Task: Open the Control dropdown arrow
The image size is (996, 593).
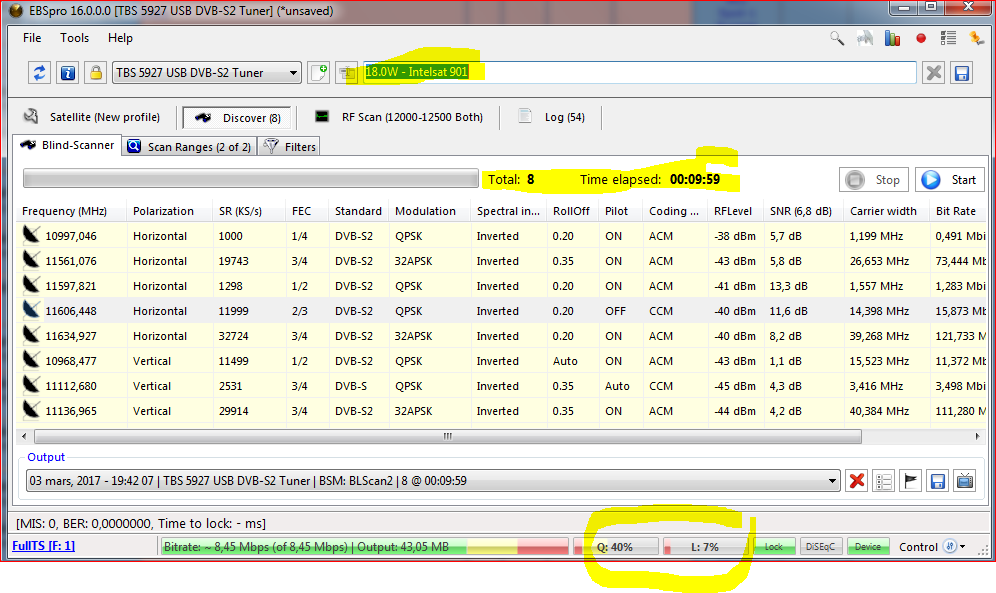Action: pos(962,547)
